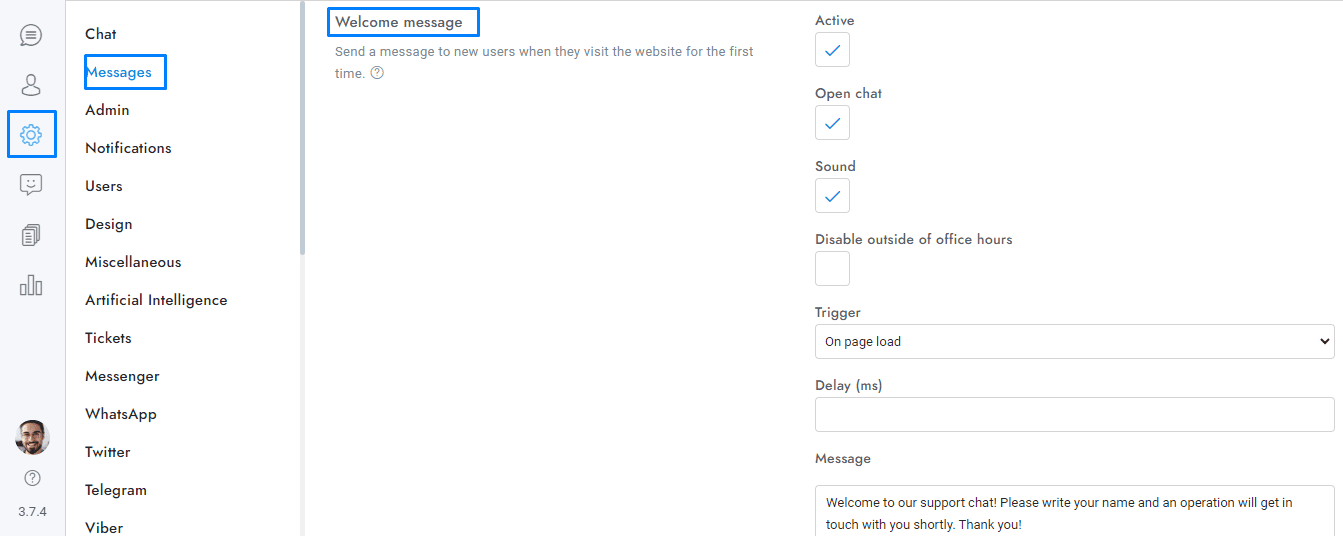Click the Delay (ms) input field
The width and height of the screenshot is (1343, 536).
tap(1074, 414)
